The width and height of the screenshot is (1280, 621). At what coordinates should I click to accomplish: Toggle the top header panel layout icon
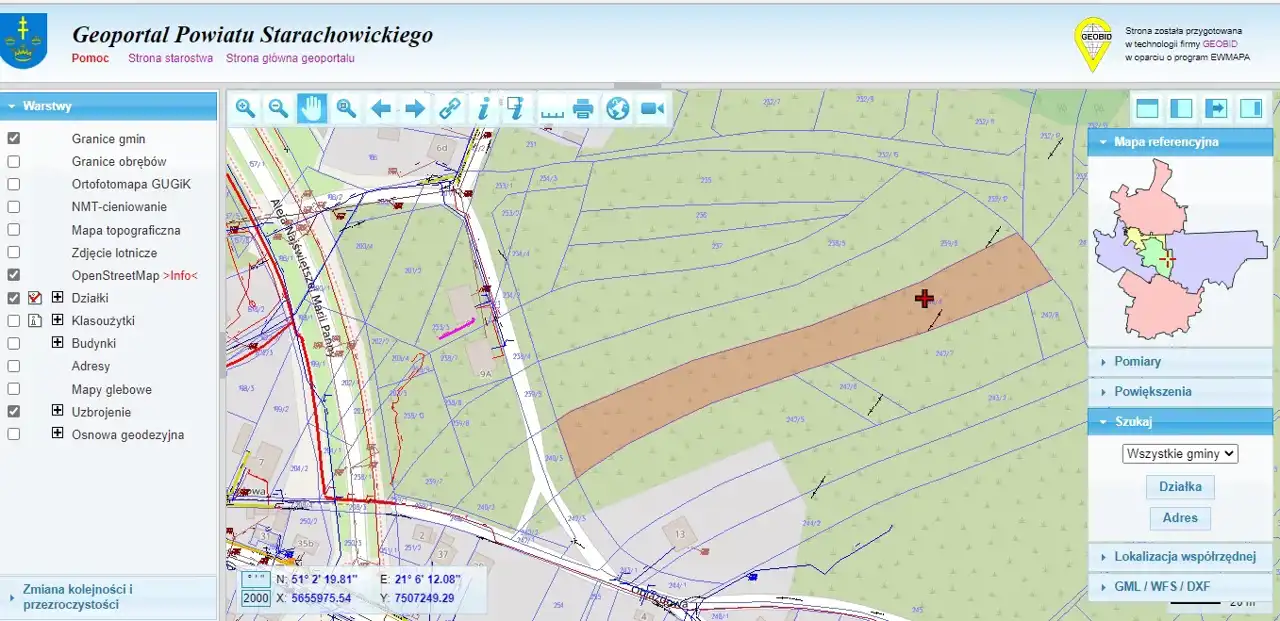point(1147,108)
